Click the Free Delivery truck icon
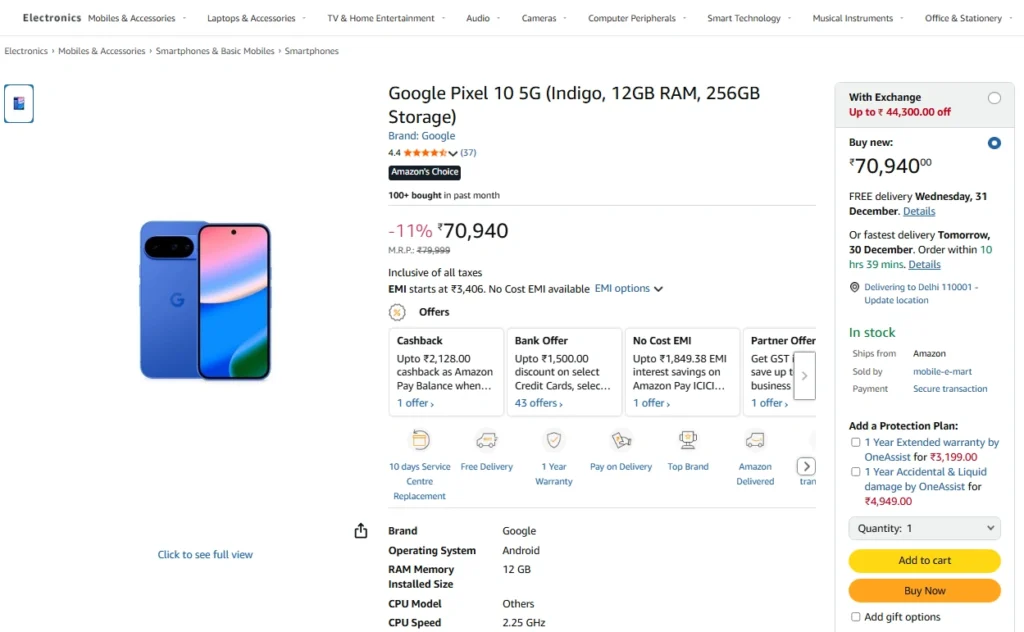This screenshot has height=632, width=1024. [x=487, y=440]
